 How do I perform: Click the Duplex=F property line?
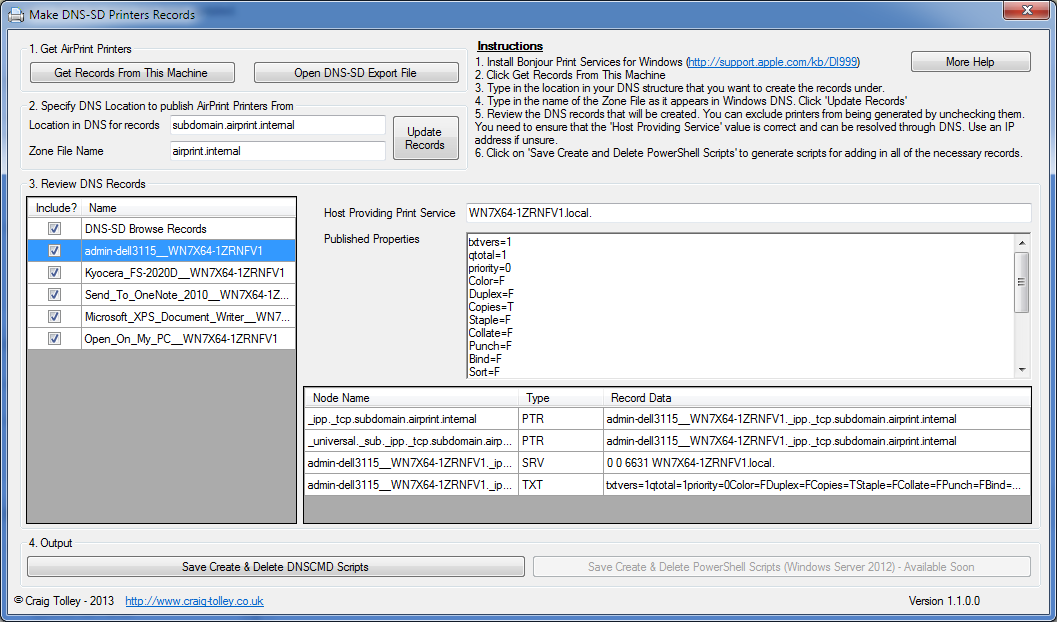[x=491, y=294]
